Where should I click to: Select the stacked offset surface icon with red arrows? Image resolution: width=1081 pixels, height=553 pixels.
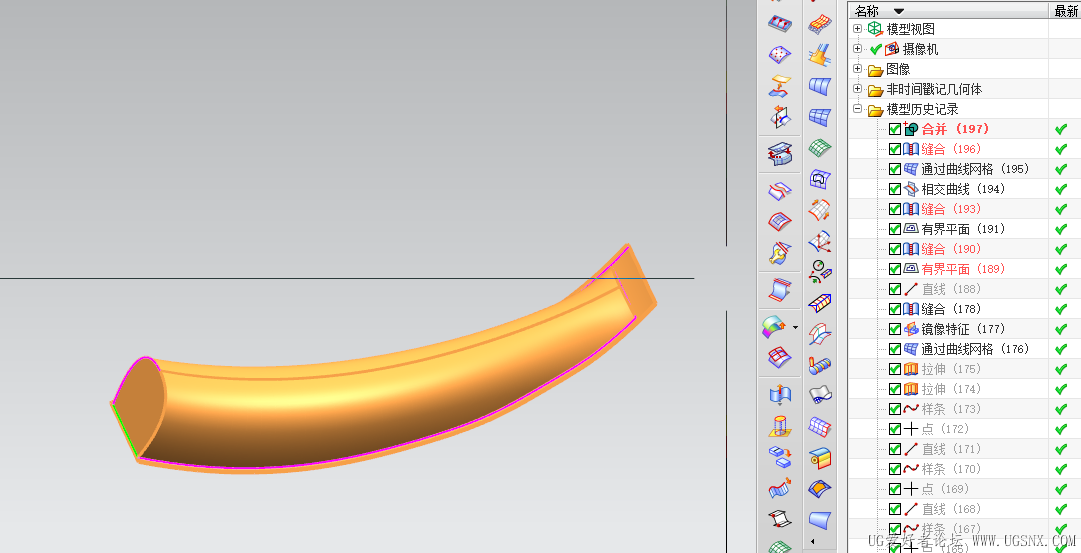pyautogui.click(x=780, y=154)
